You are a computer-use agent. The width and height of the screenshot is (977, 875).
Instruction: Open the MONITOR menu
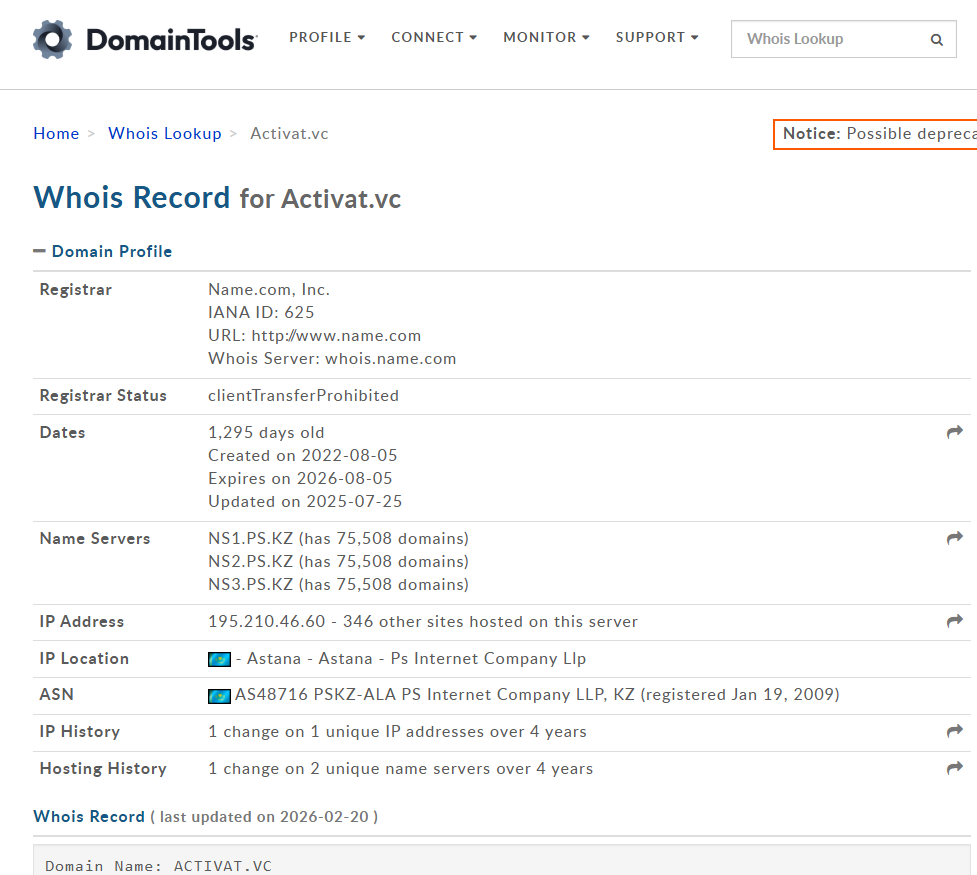click(546, 38)
